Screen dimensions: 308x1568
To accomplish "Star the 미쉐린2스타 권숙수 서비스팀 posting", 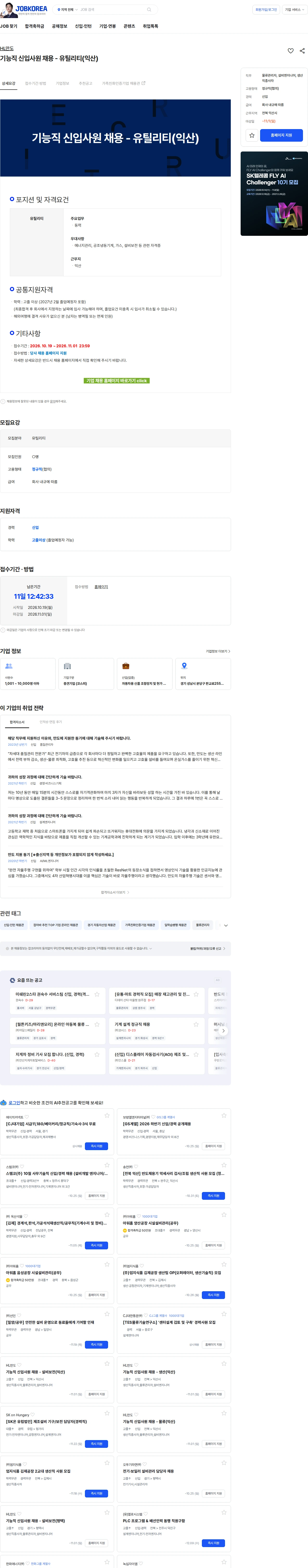I will pos(97,994).
